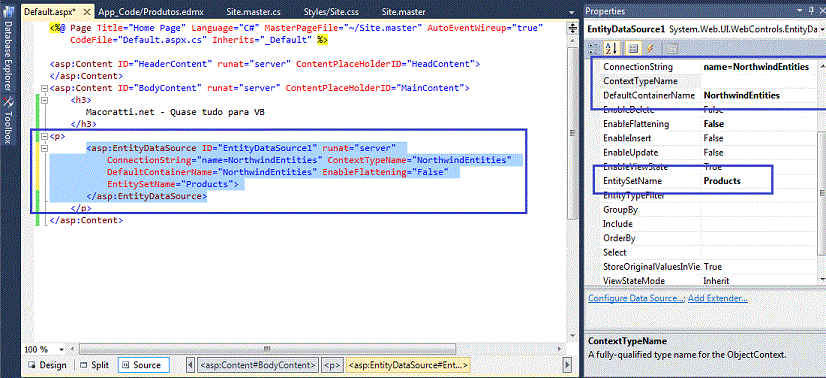Click the editor horizontal scroll left arrow
The height and width of the screenshot is (378, 826).
tap(74, 349)
